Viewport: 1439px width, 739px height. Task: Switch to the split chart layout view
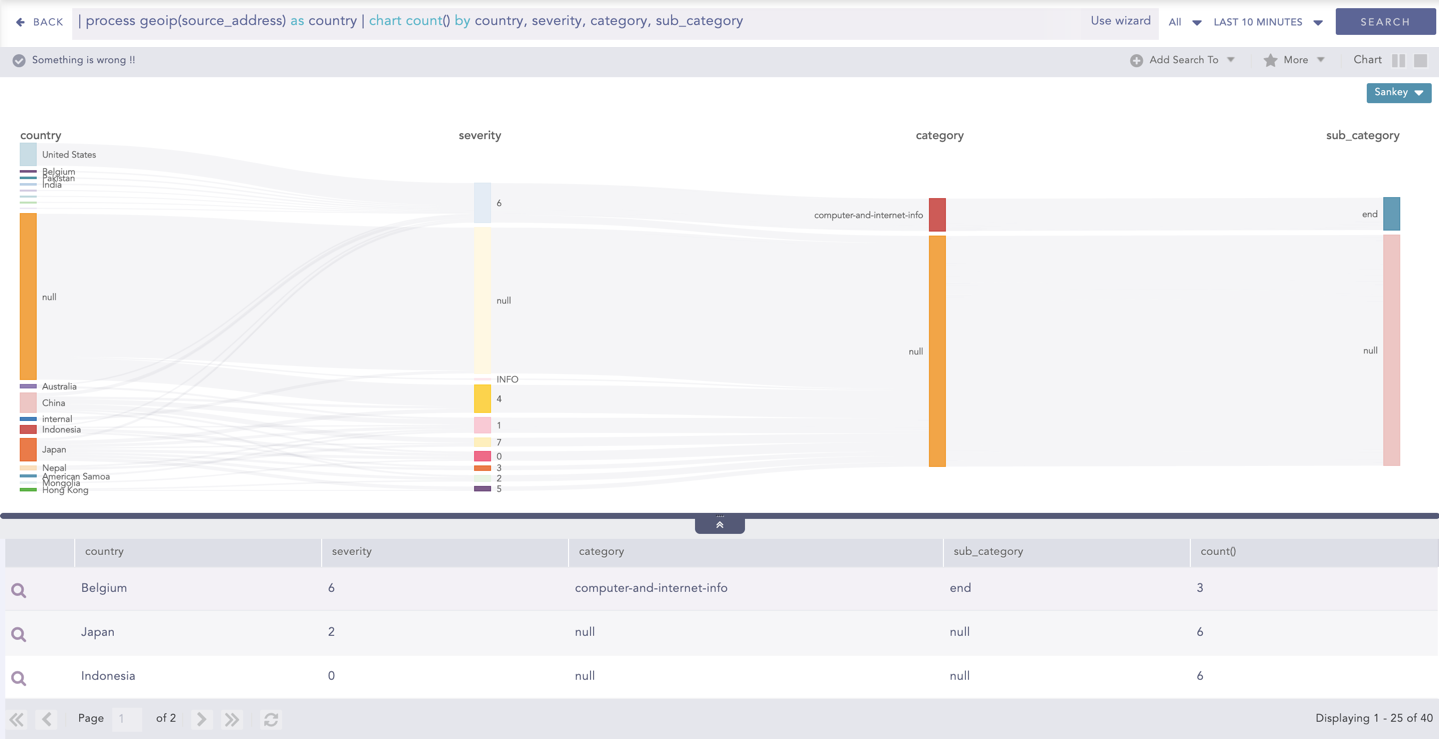[1398, 61]
